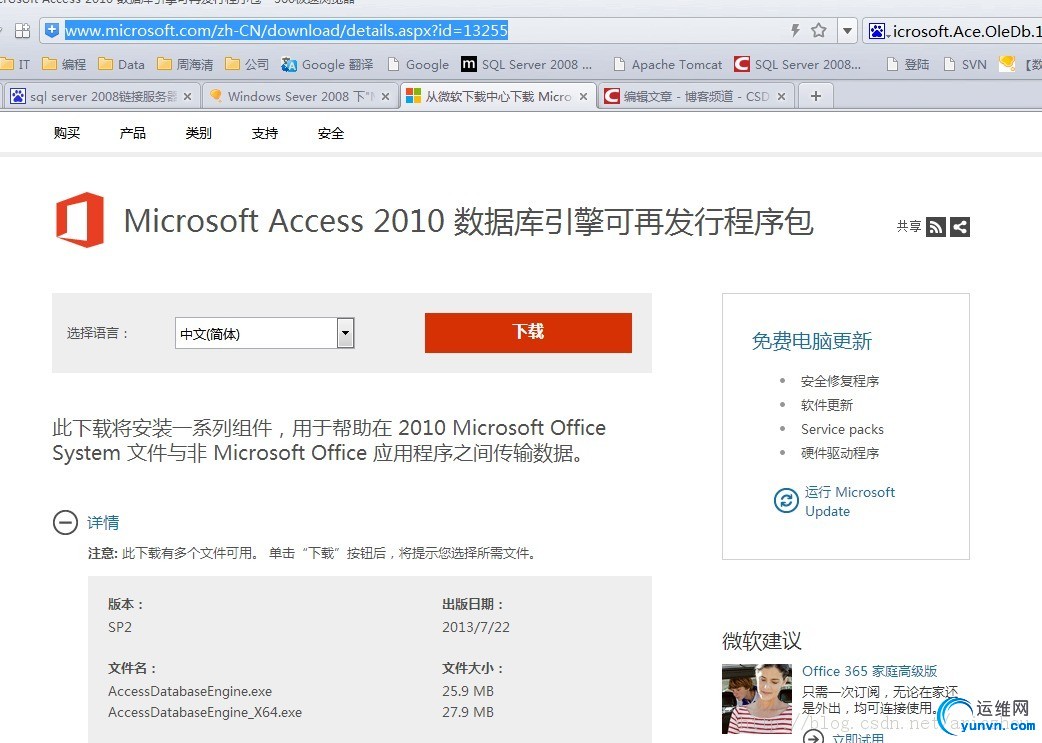Click the file name AccessDatabaseEngine_X64.exe
Image resolution: width=1042 pixels, height=743 pixels.
205,712
